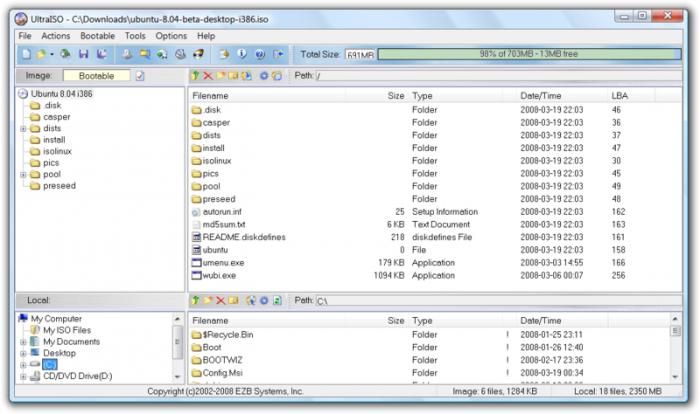
Task: Click the Make CD/DVD Image toolbar icon
Action: (127, 54)
